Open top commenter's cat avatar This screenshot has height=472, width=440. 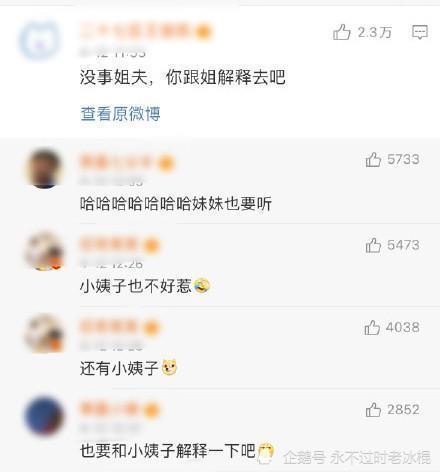tap(39, 41)
